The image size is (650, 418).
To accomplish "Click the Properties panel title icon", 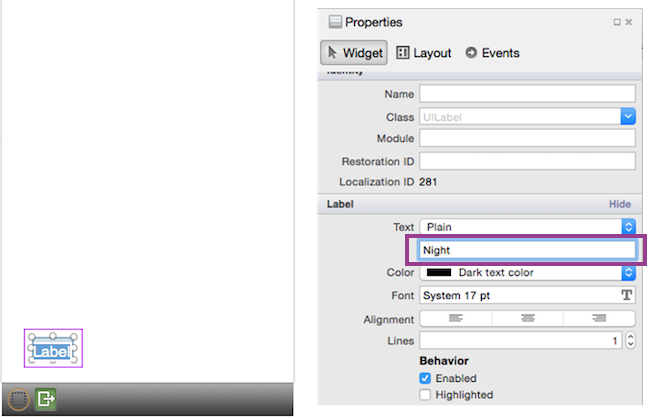I will pyautogui.click(x=334, y=22).
